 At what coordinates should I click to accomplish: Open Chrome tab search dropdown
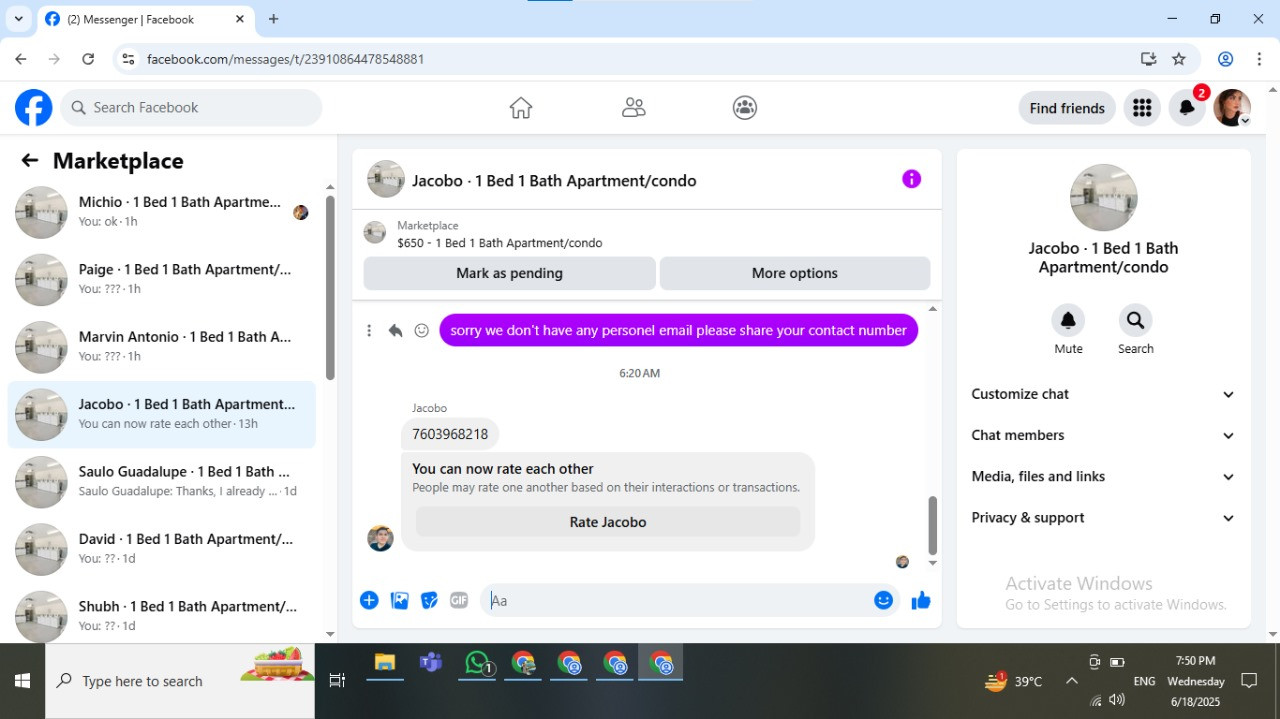pyautogui.click(x=18, y=19)
